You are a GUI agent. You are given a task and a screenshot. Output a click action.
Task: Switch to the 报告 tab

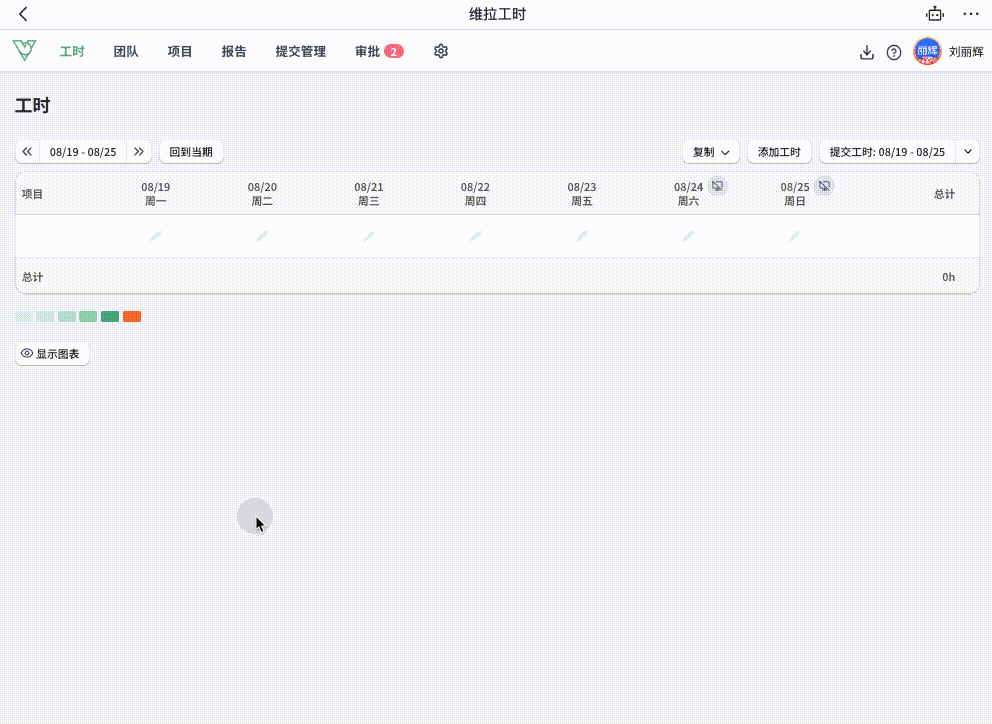click(234, 51)
